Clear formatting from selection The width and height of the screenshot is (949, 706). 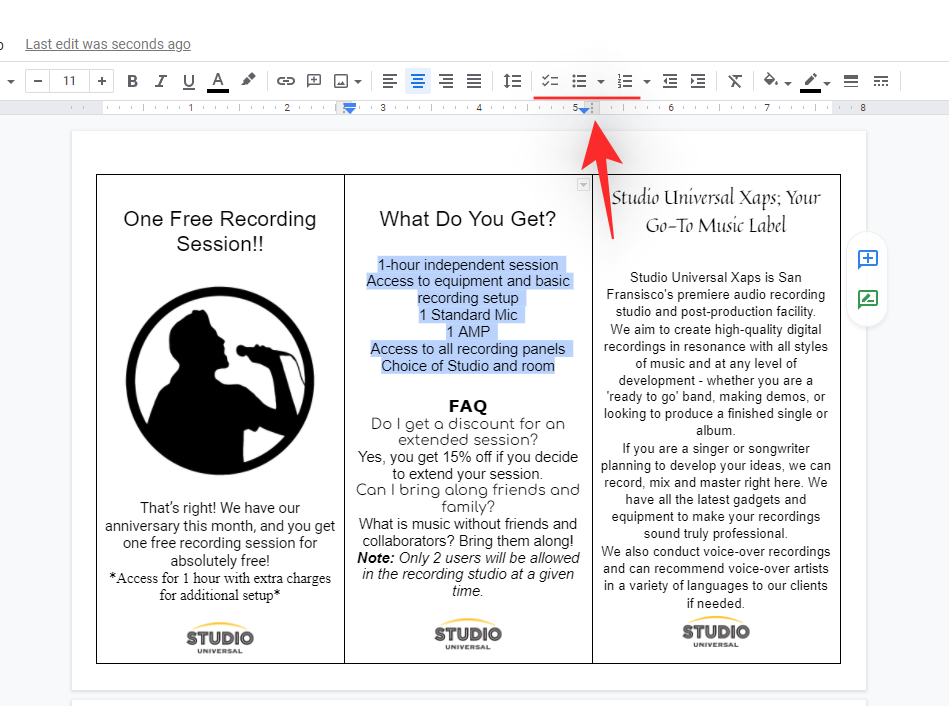(735, 81)
